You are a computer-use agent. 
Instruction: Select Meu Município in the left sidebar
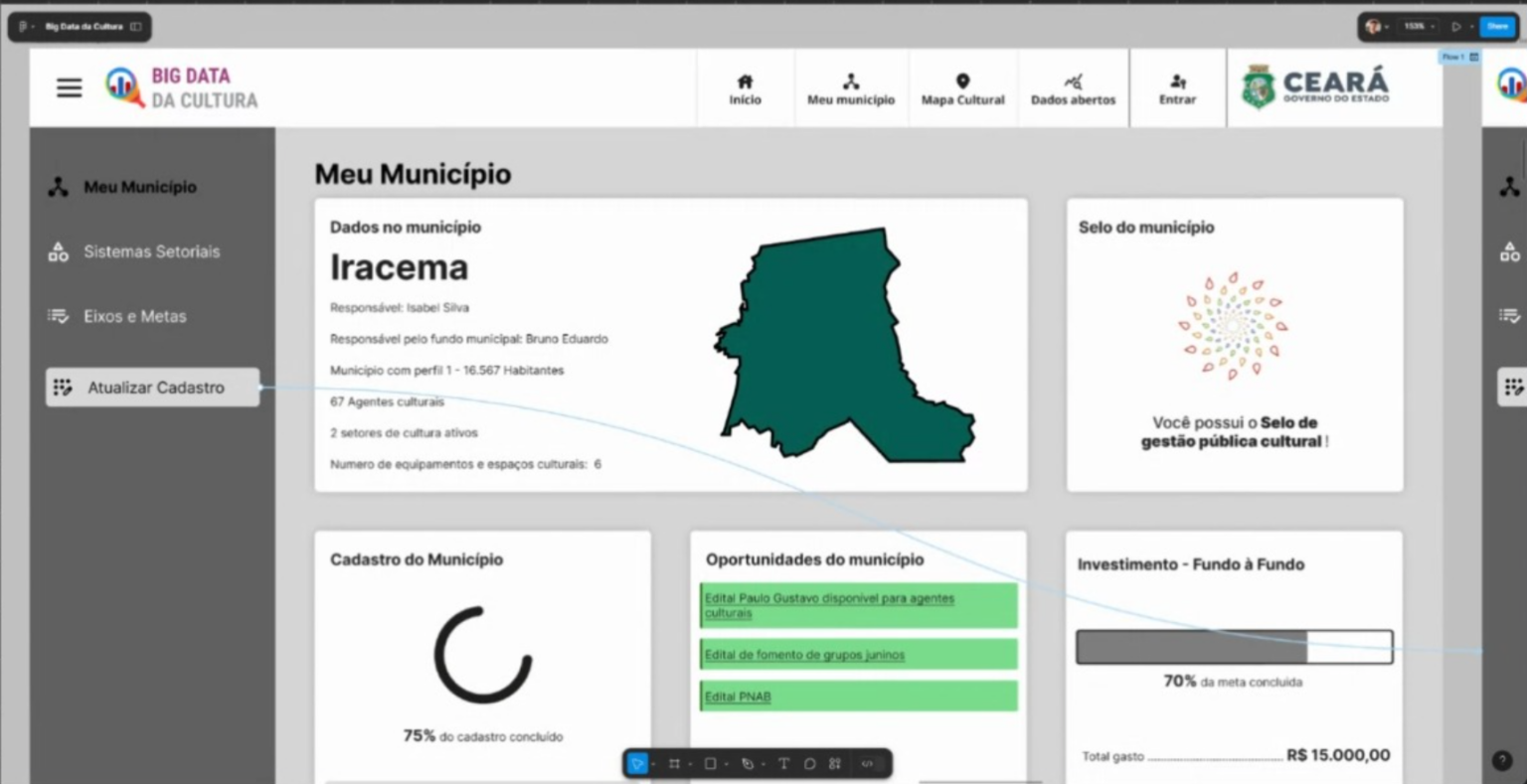coord(121,187)
